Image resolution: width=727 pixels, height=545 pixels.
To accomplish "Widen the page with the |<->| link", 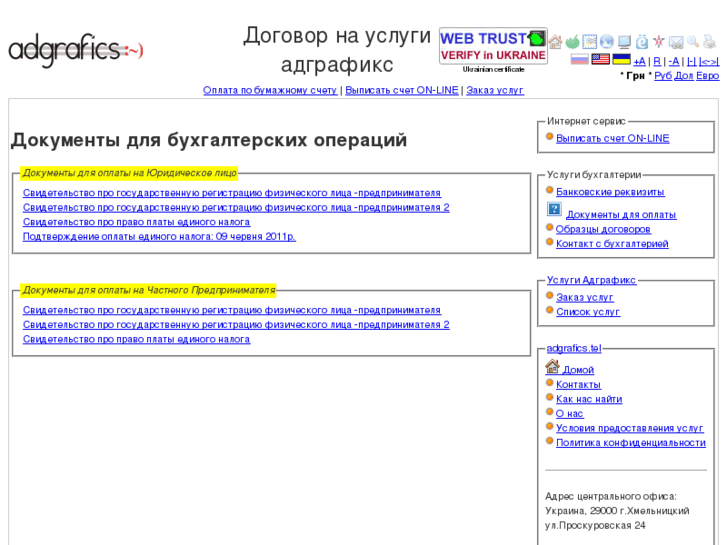I will tap(709, 61).
